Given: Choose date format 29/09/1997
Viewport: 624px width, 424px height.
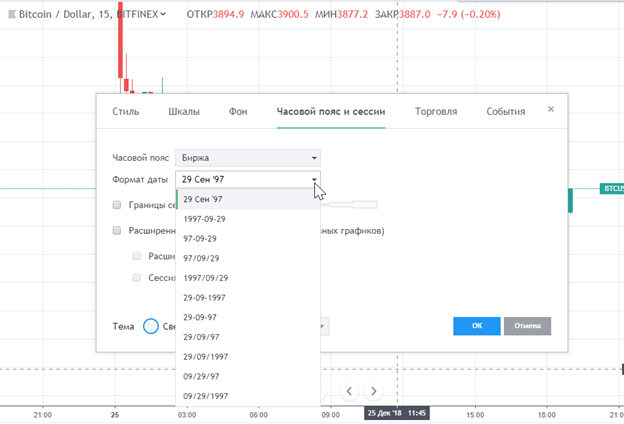Looking at the screenshot, I should coord(248,357).
